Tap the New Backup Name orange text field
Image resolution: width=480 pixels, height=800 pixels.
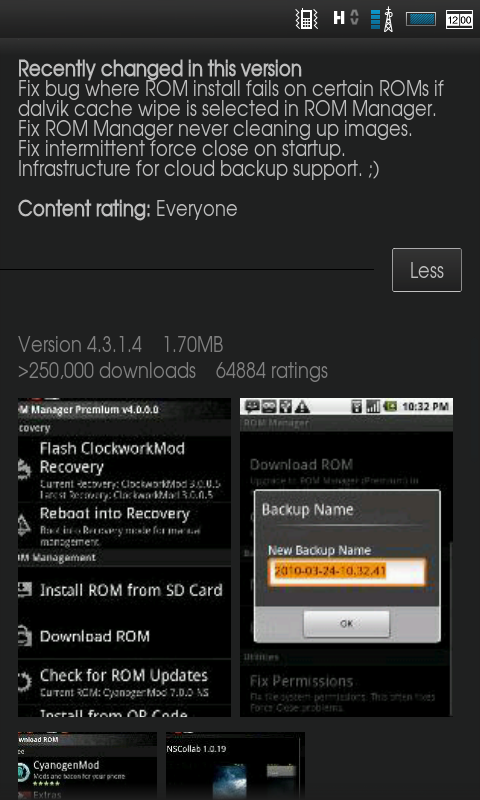tap(346, 571)
